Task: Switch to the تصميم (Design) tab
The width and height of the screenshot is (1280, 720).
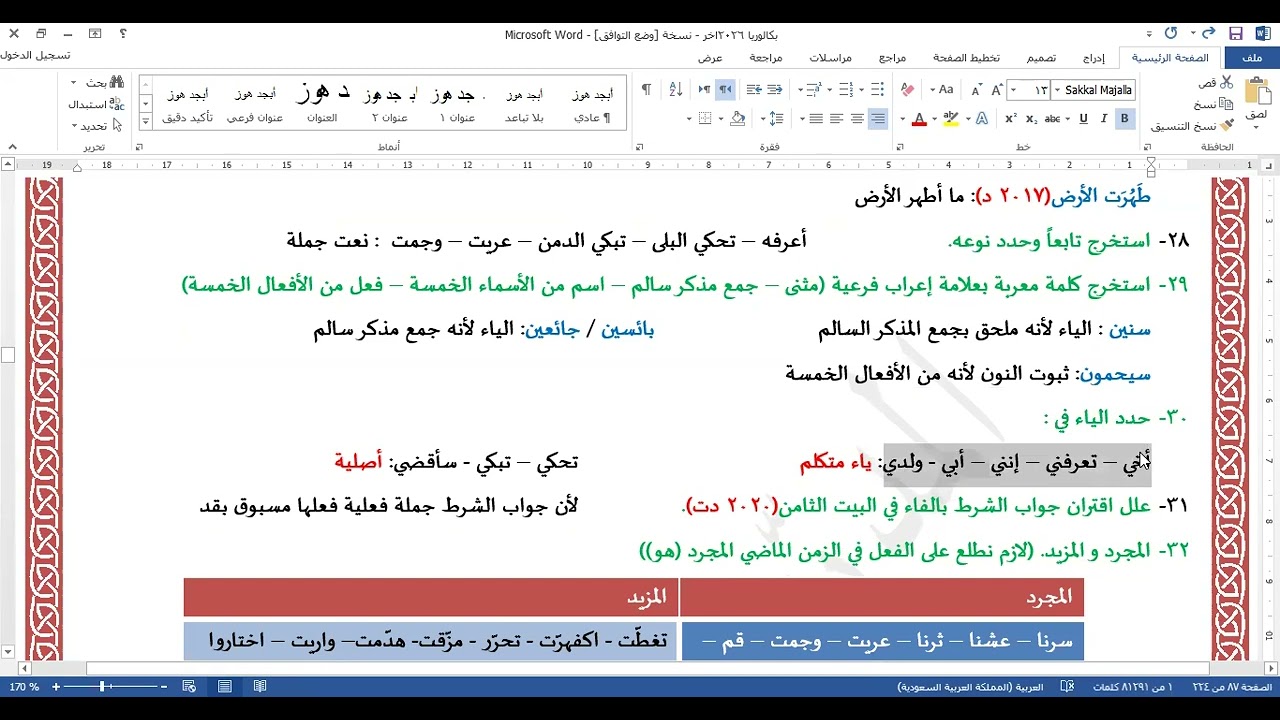Action: pos(1040,58)
